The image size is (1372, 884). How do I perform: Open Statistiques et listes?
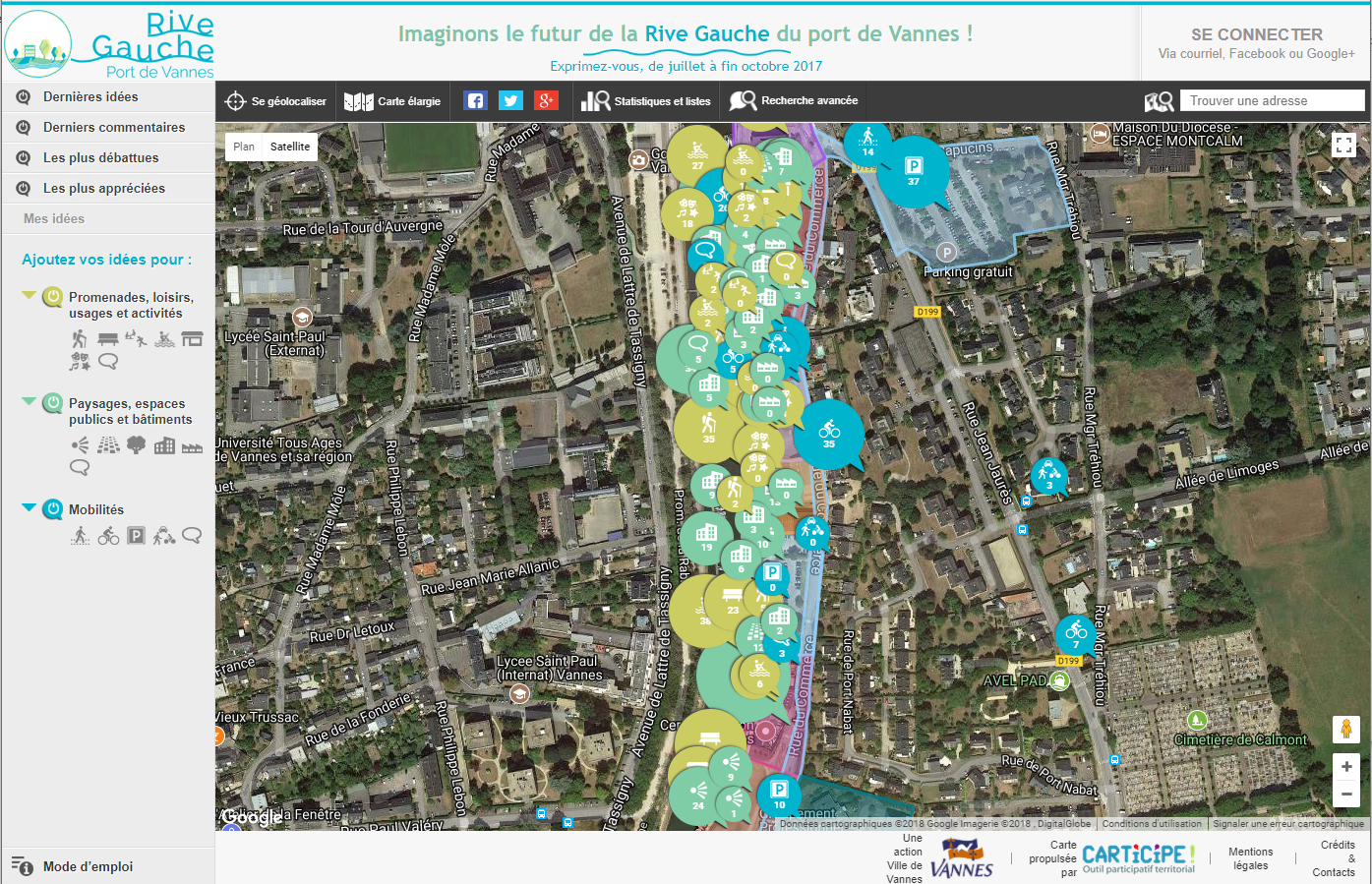click(646, 101)
